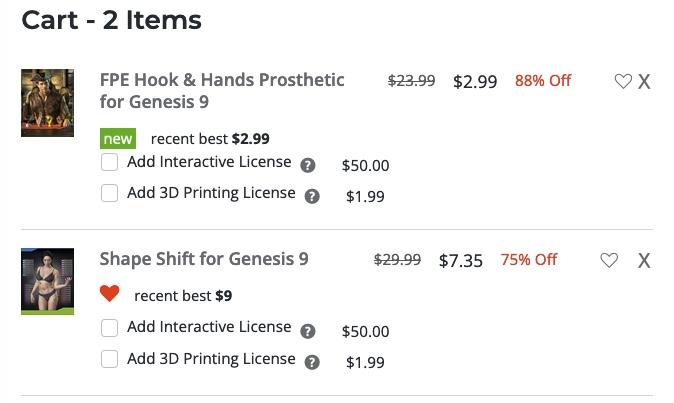Open 3D Printing License help for Shape Shift
This screenshot has height=403, width=674.
(312, 363)
